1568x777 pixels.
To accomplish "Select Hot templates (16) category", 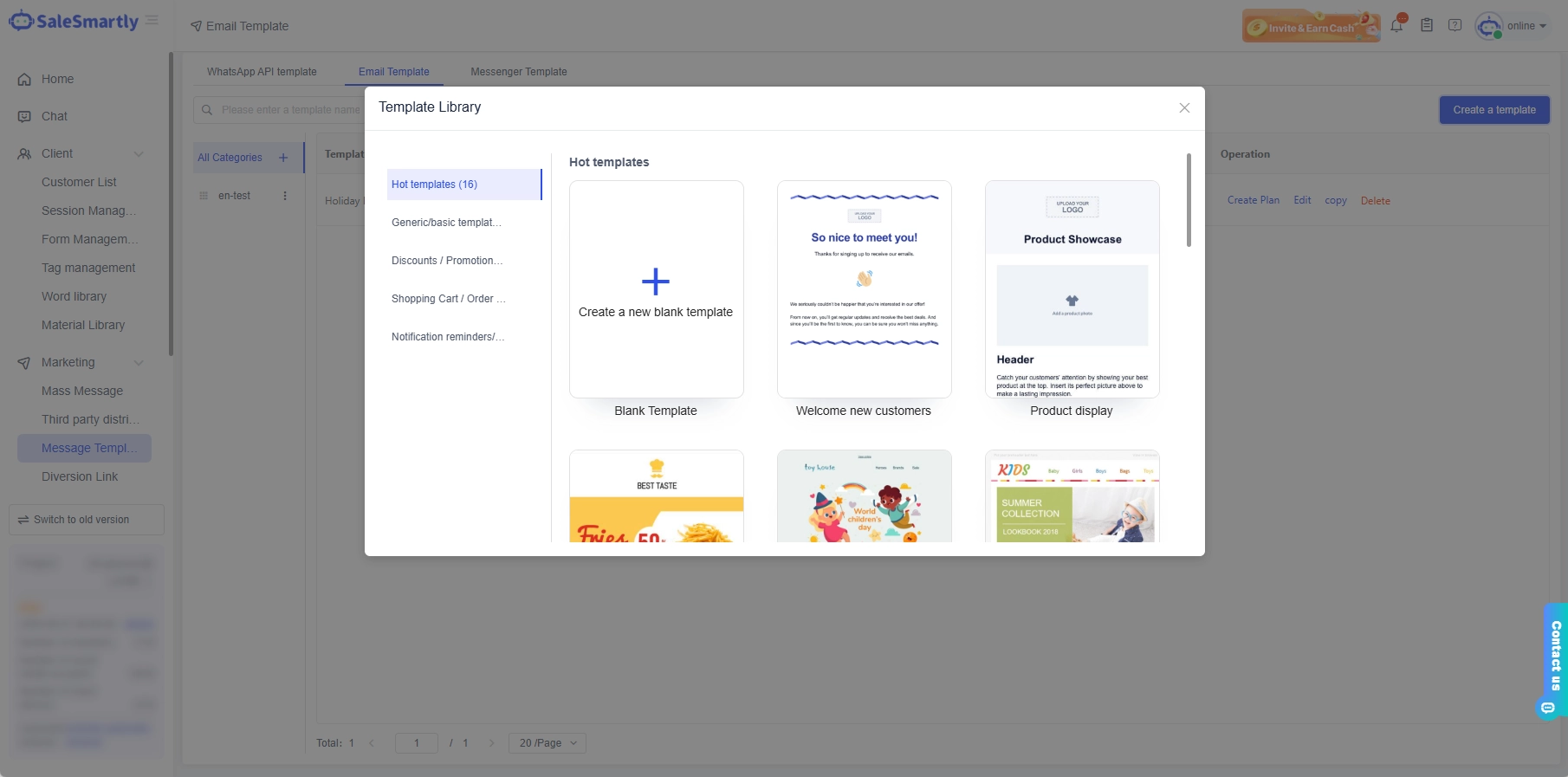I will click(464, 185).
